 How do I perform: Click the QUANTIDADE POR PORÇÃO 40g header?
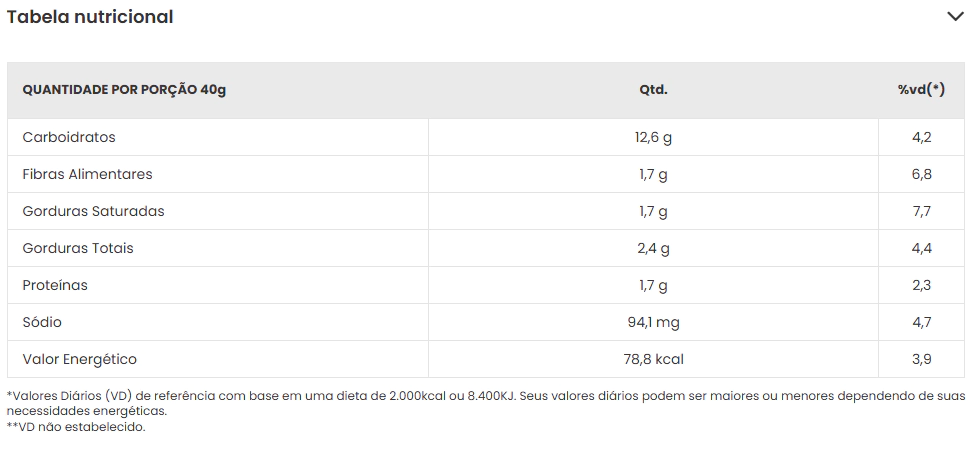click(x=124, y=90)
